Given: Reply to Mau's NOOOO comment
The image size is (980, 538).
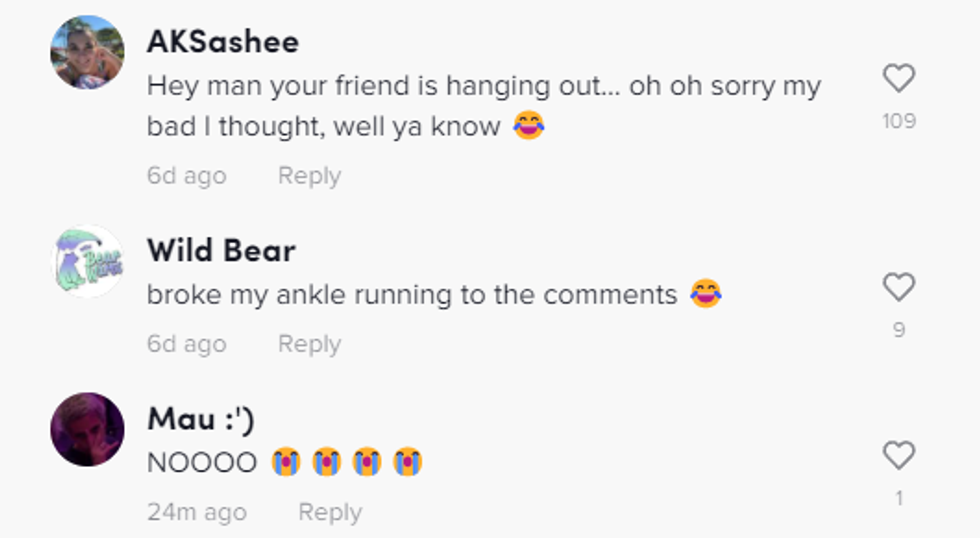Looking at the screenshot, I should [x=330, y=512].
